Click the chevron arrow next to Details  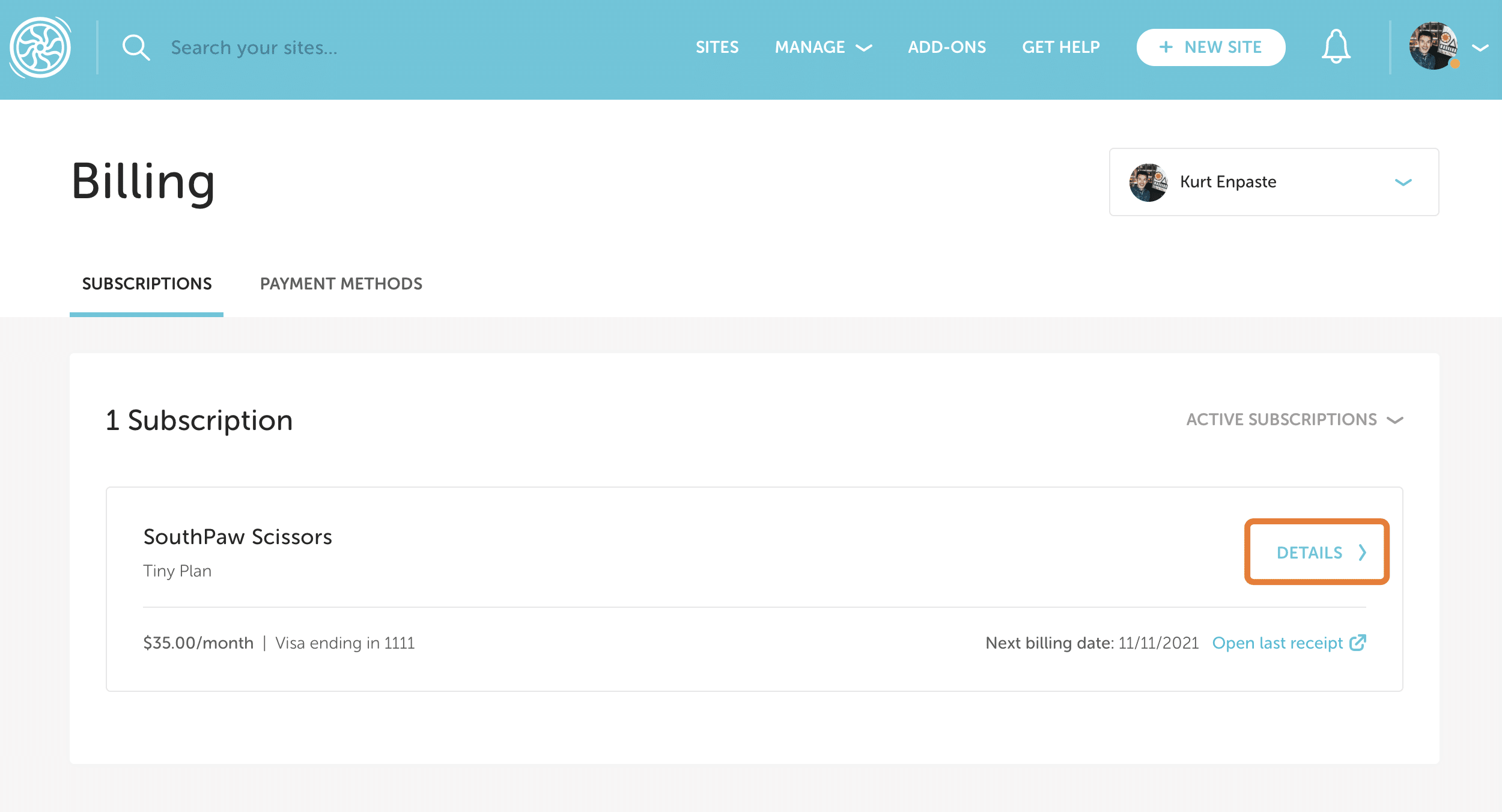(1363, 553)
